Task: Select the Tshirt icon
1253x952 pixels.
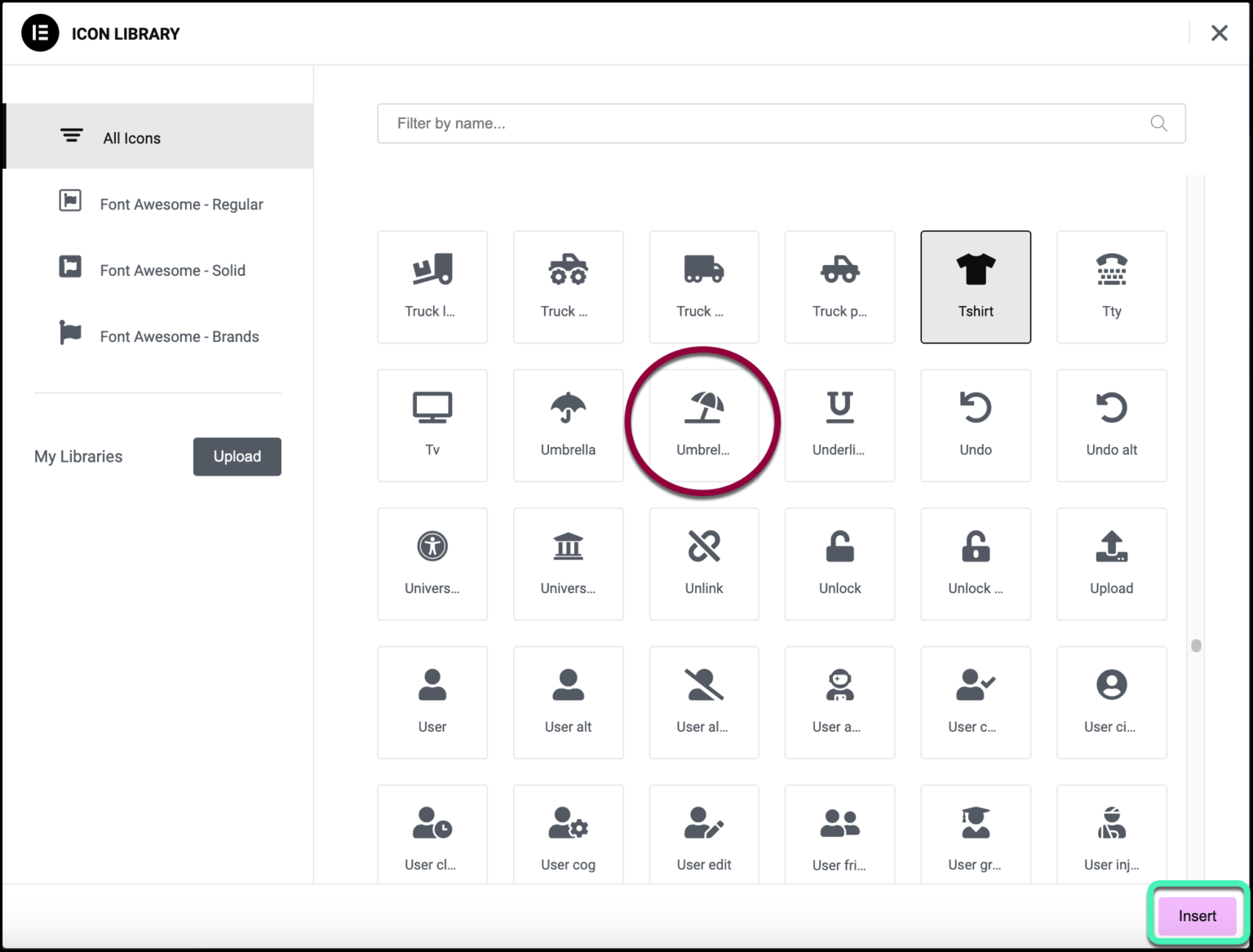Action: tap(976, 286)
